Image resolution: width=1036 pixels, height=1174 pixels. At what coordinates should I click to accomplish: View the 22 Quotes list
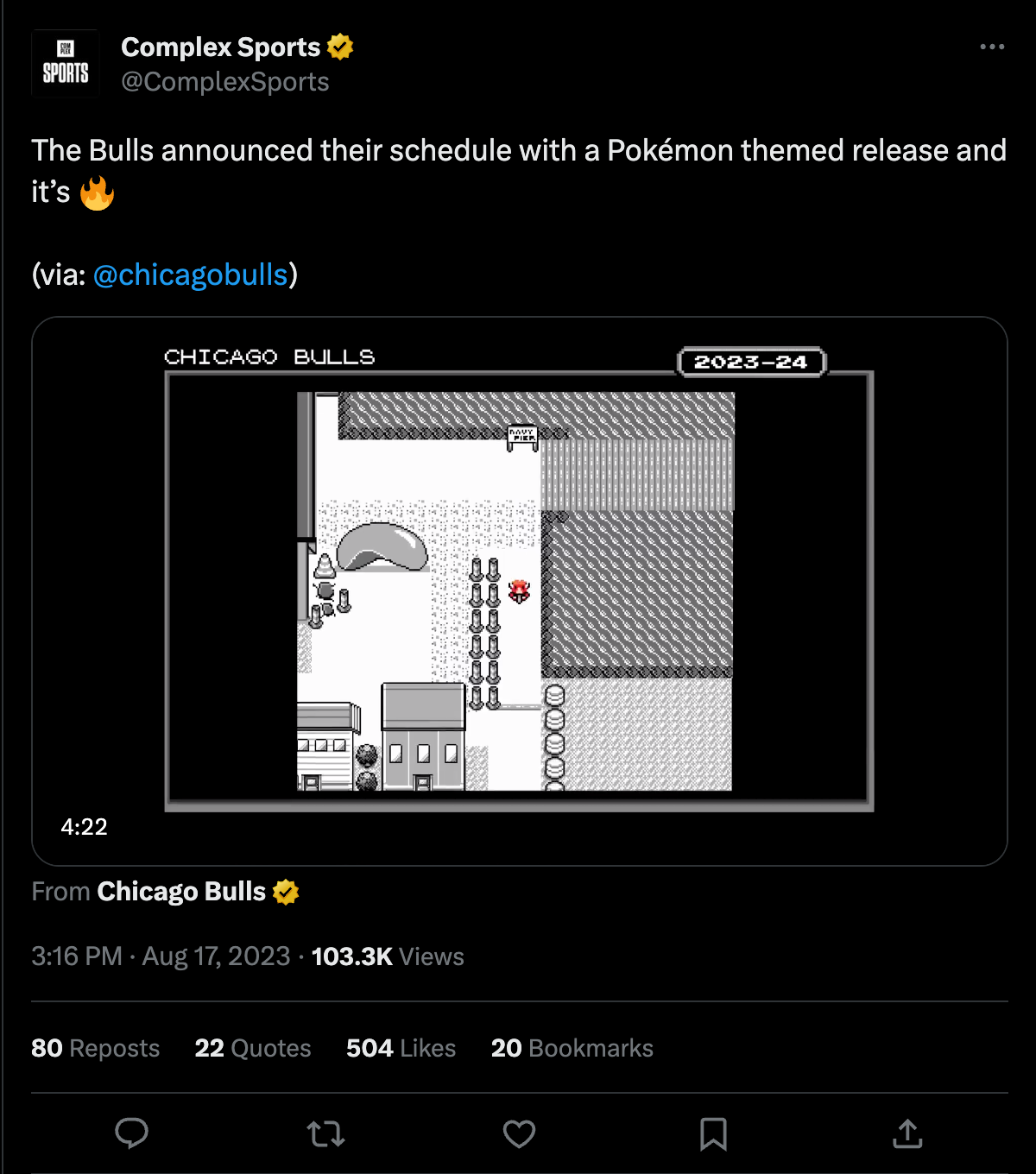pos(252,1048)
